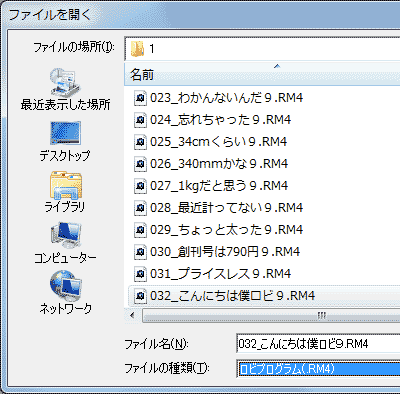Click the file icon of 028_最近計ってない9.RM4
The height and width of the screenshot is (394, 400).
click(x=140, y=208)
